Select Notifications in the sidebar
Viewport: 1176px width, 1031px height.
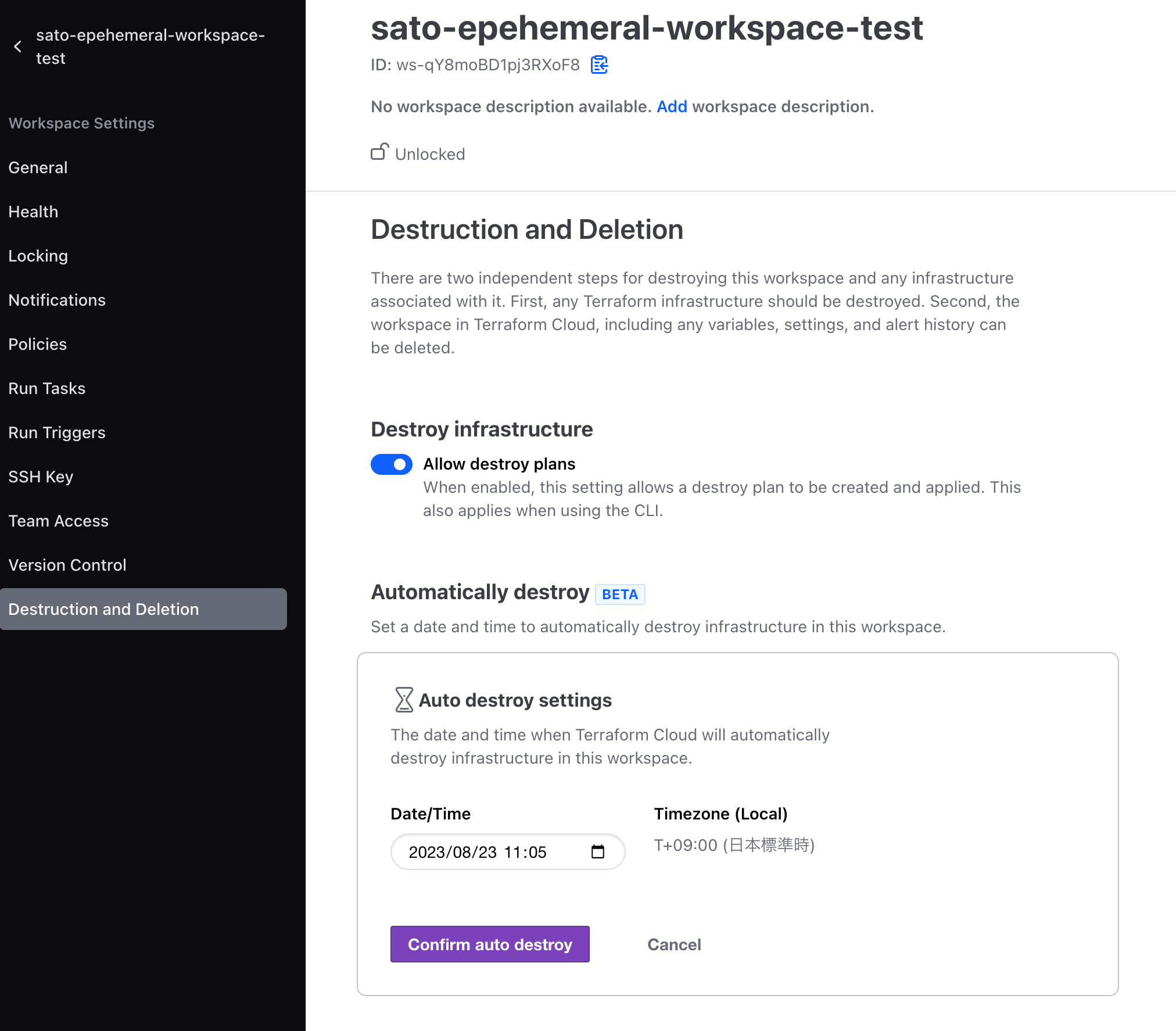(x=56, y=300)
